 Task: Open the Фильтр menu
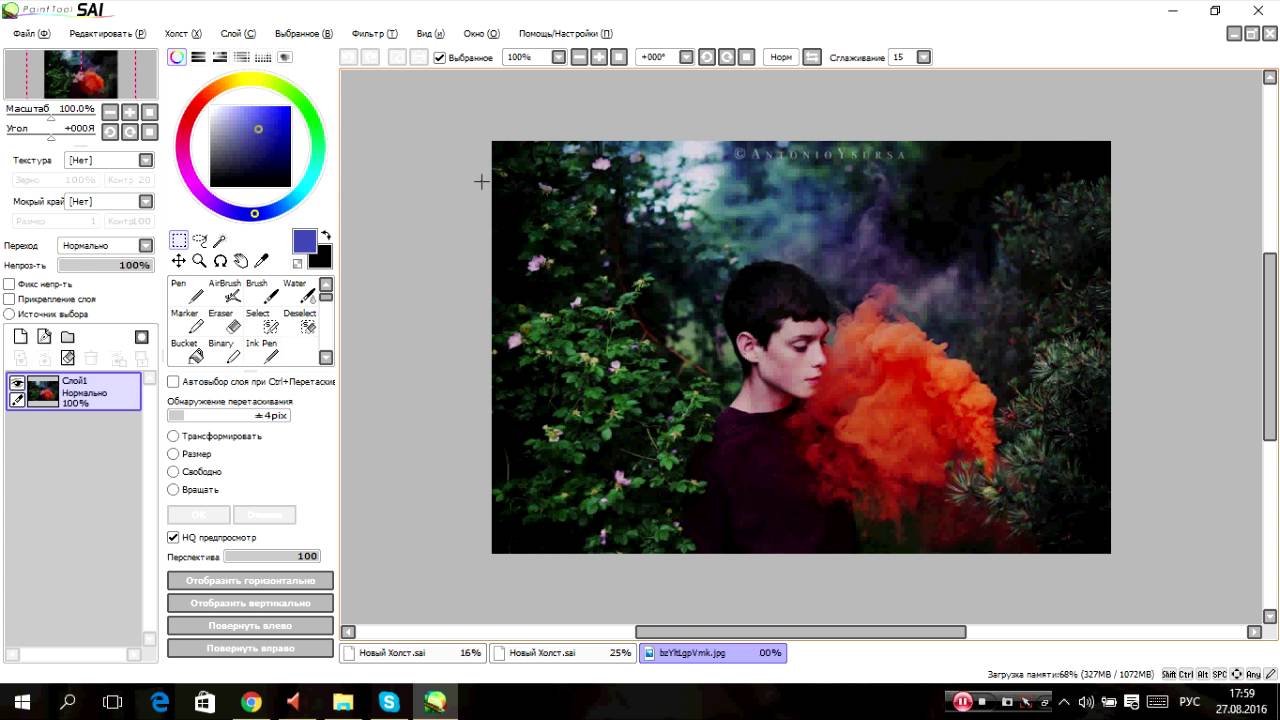pos(375,33)
